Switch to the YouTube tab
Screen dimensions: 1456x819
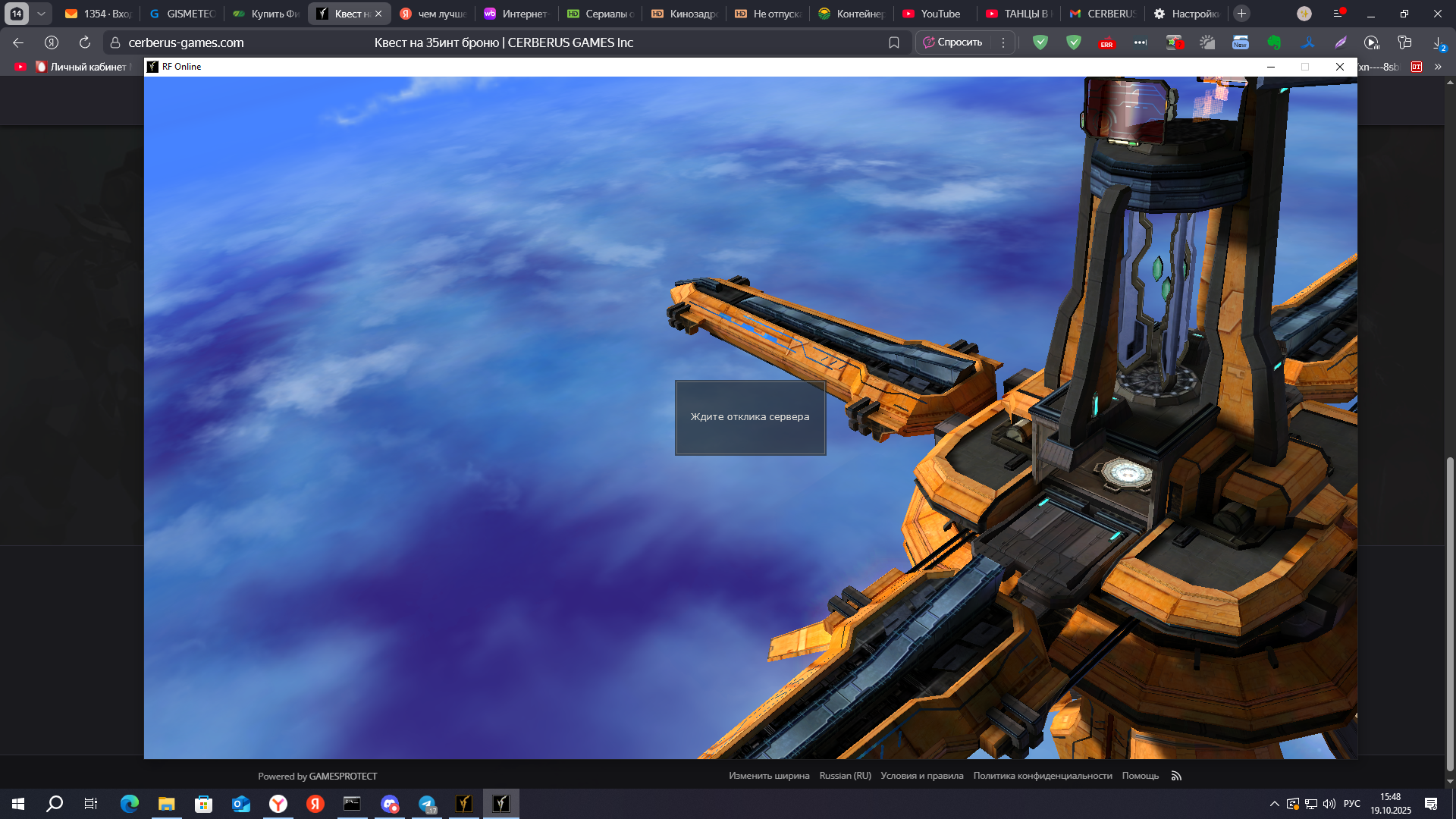932,14
